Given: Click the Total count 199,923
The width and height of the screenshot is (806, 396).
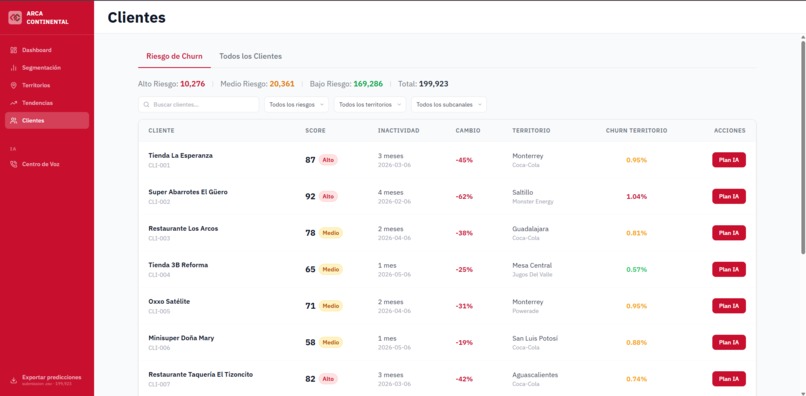Looking at the screenshot, I should [x=434, y=84].
